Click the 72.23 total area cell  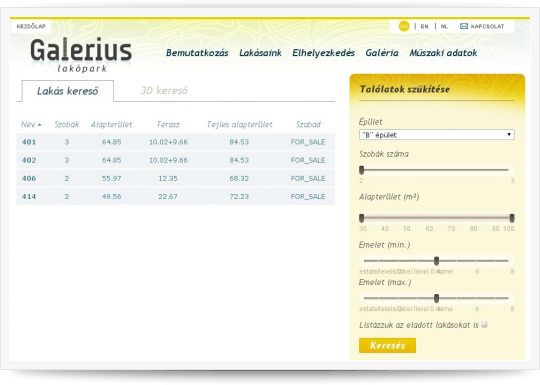[239, 197]
